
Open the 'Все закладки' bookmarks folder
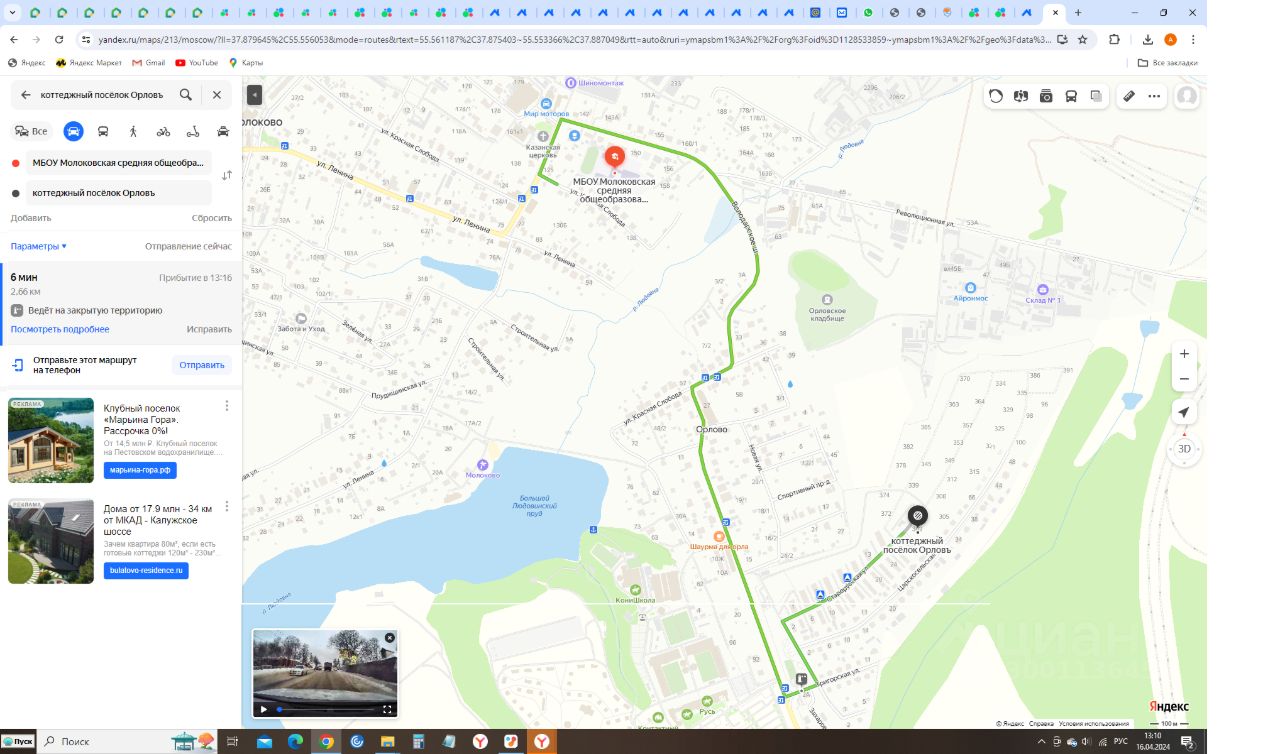(1167, 62)
